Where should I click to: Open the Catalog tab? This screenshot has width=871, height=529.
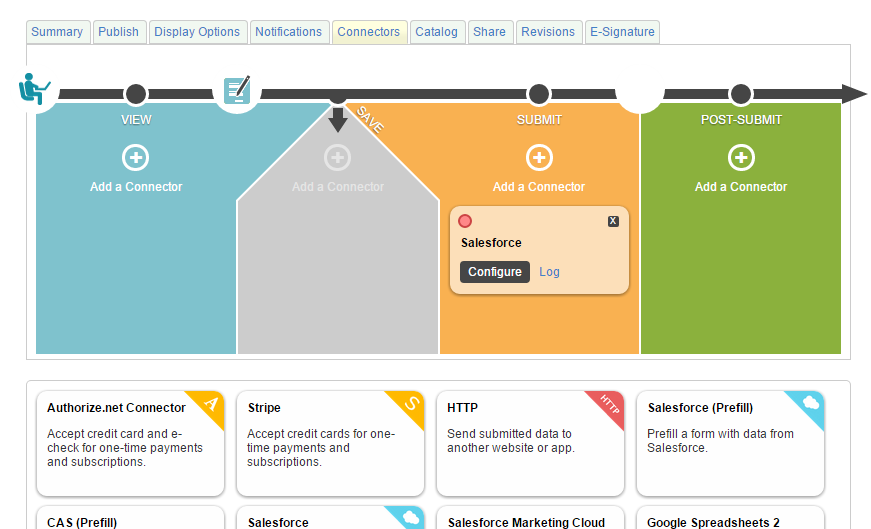(x=437, y=32)
